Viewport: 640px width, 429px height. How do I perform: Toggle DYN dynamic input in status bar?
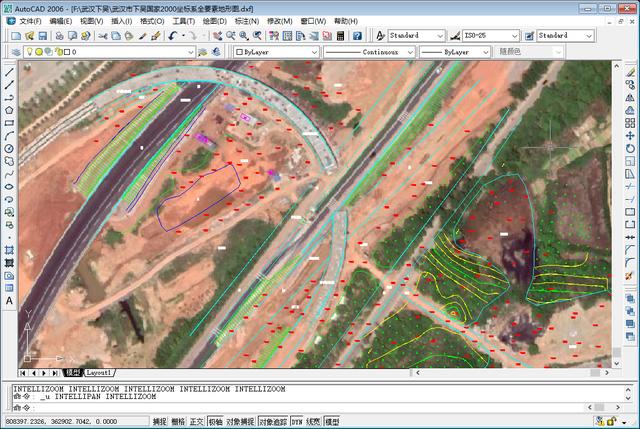pos(297,421)
